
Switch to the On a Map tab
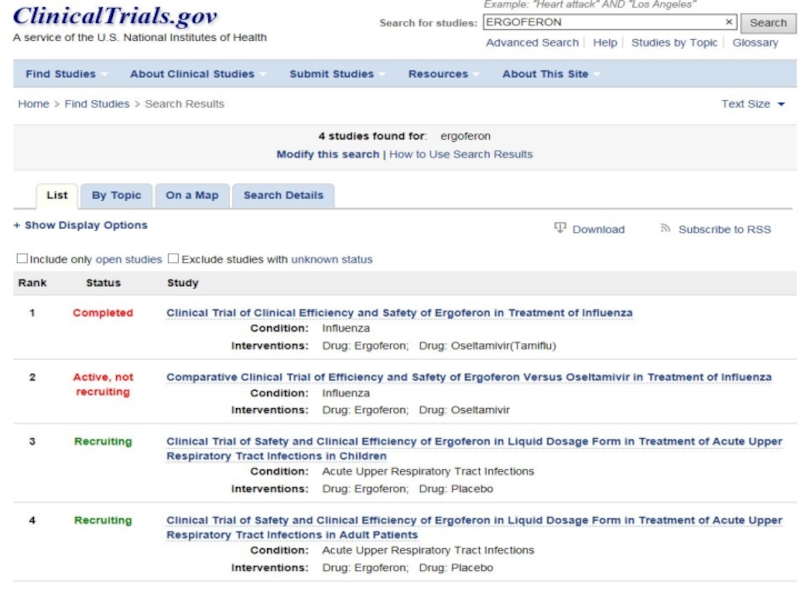coord(192,195)
